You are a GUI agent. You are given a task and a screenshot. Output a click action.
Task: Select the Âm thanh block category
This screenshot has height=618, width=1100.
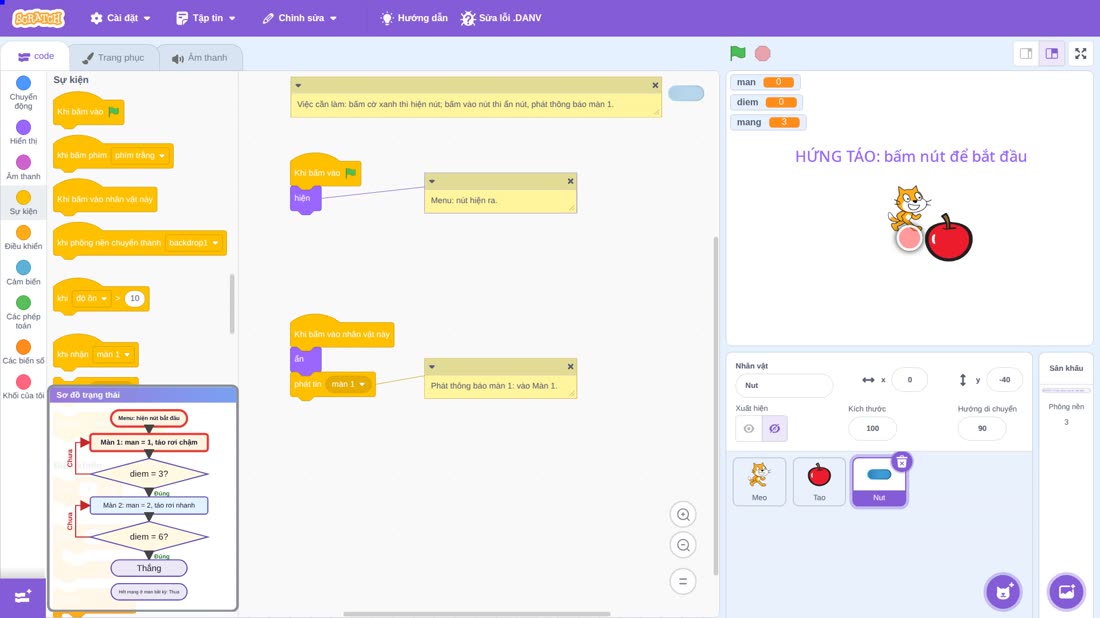click(x=23, y=168)
